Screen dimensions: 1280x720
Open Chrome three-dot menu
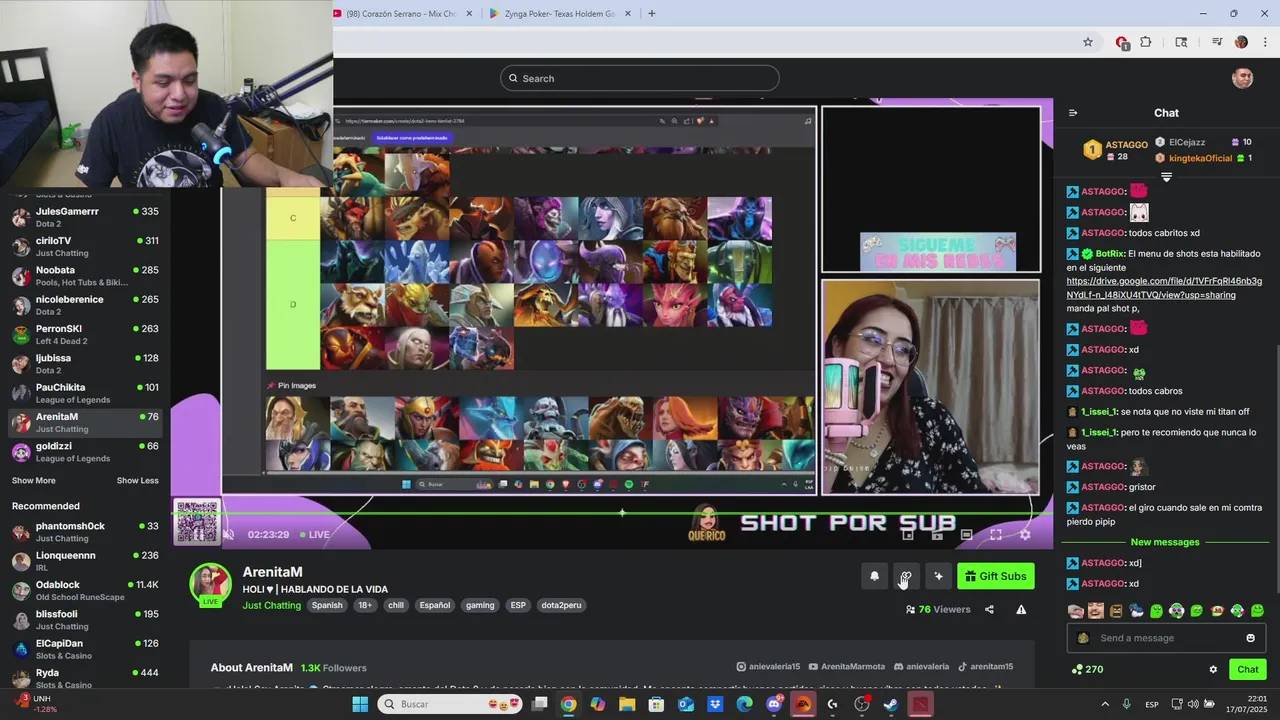1265,42
